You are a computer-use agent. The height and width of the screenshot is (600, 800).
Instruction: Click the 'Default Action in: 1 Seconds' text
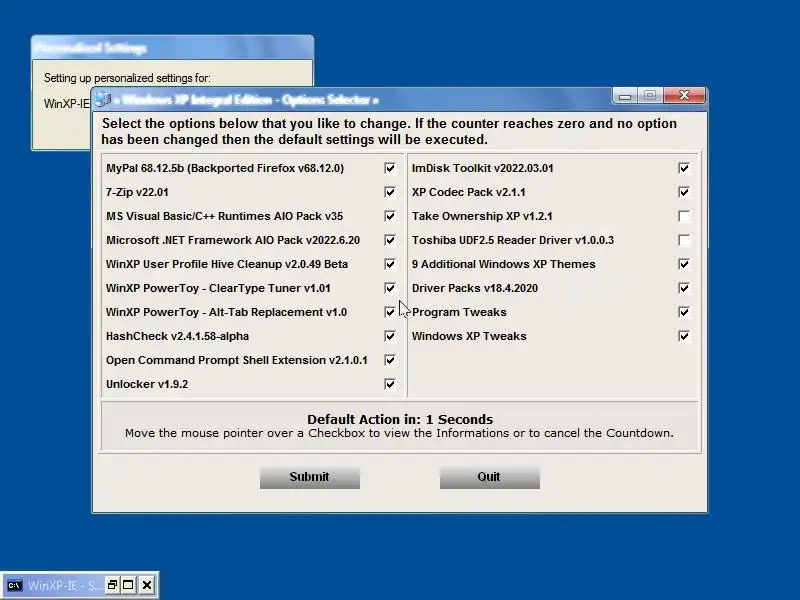400,419
